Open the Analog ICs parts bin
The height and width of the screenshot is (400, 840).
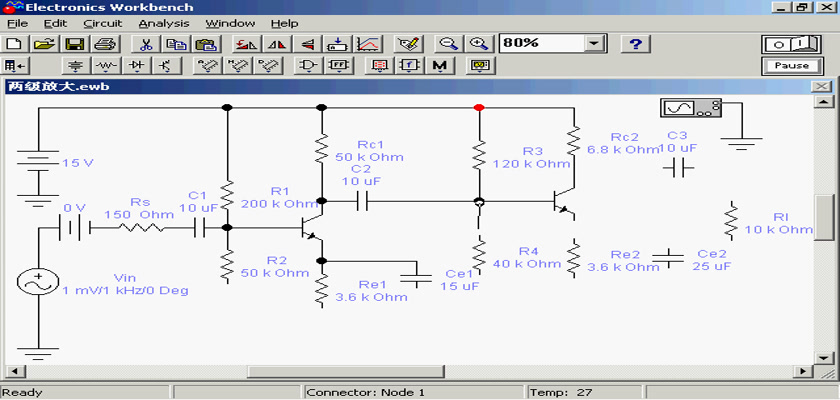(207, 66)
